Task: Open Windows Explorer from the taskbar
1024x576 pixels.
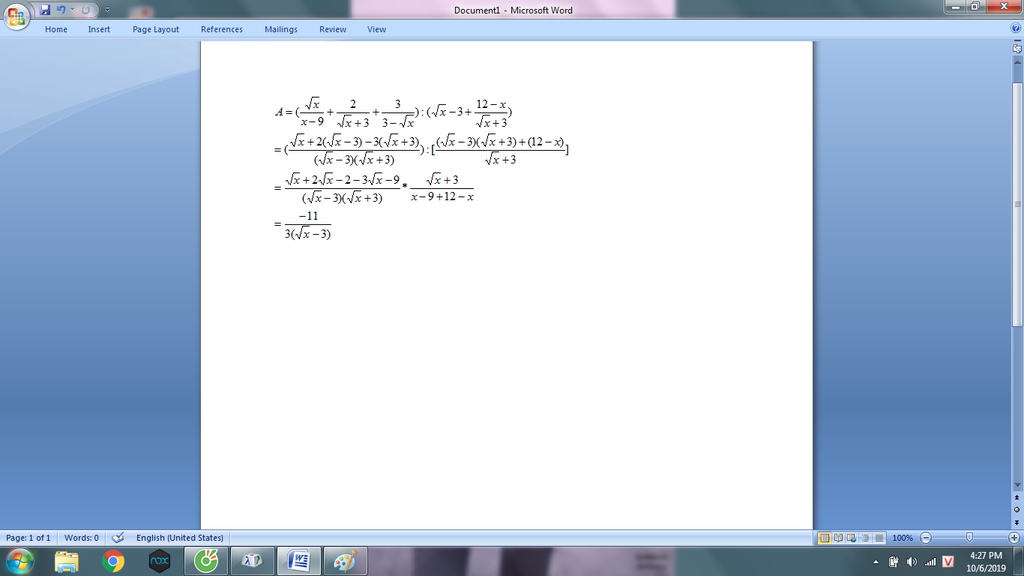Action: tap(67, 562)
